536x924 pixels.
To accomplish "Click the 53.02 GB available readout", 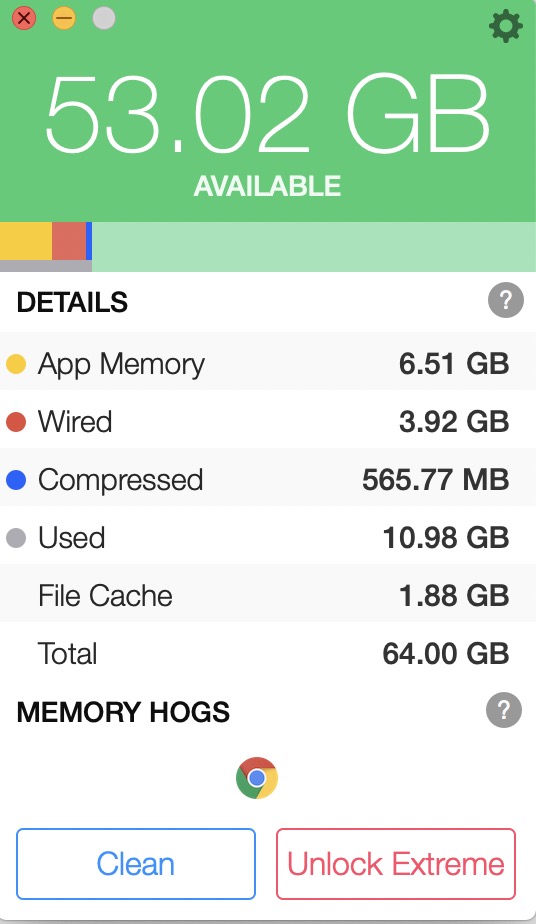I will (267, 114).
